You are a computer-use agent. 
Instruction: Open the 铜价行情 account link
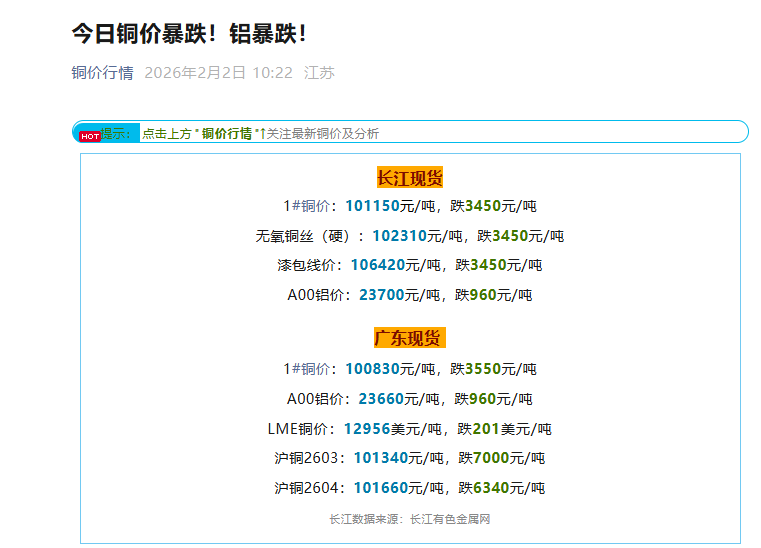point(102,72)
